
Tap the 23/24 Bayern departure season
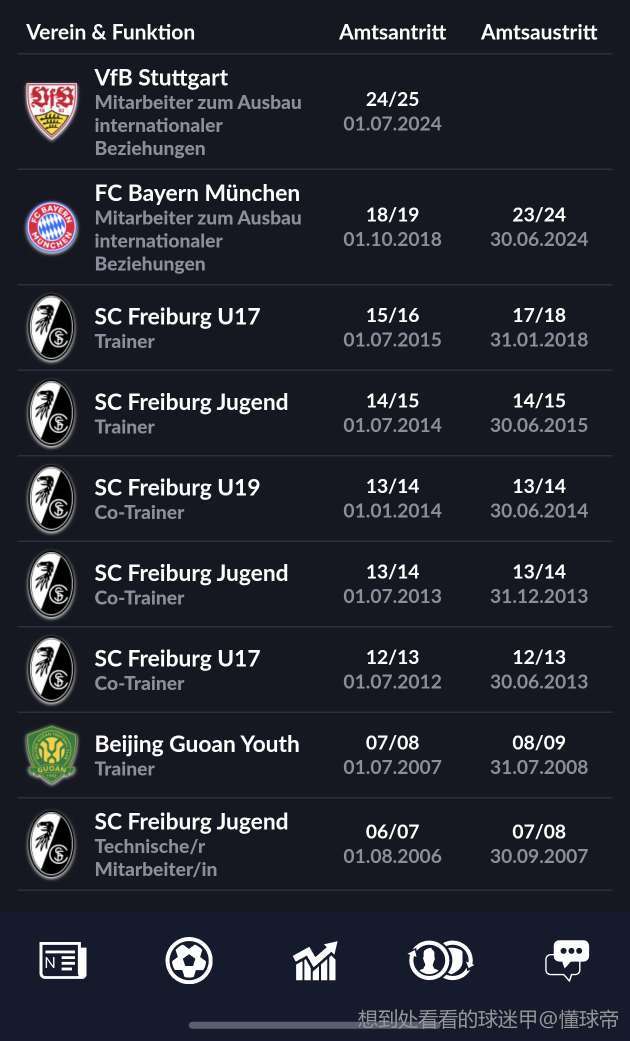click(x=539, y=214)
